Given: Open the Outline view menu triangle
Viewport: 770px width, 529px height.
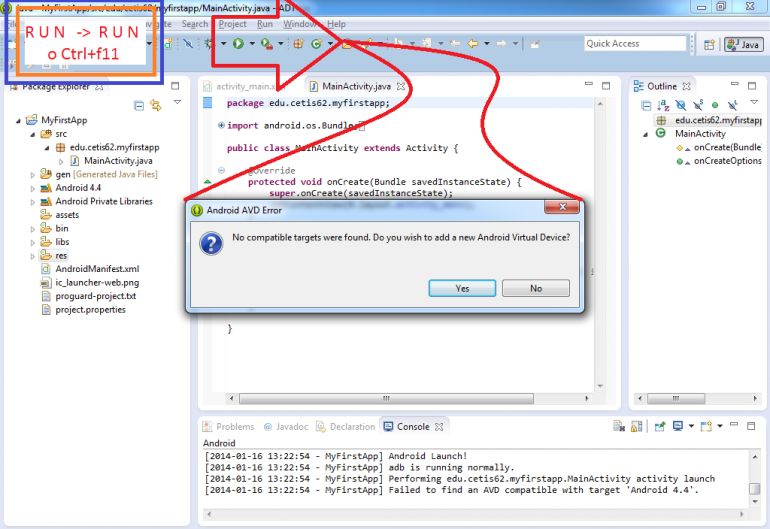Looking at the screenshot, I should tap(754, 102).
